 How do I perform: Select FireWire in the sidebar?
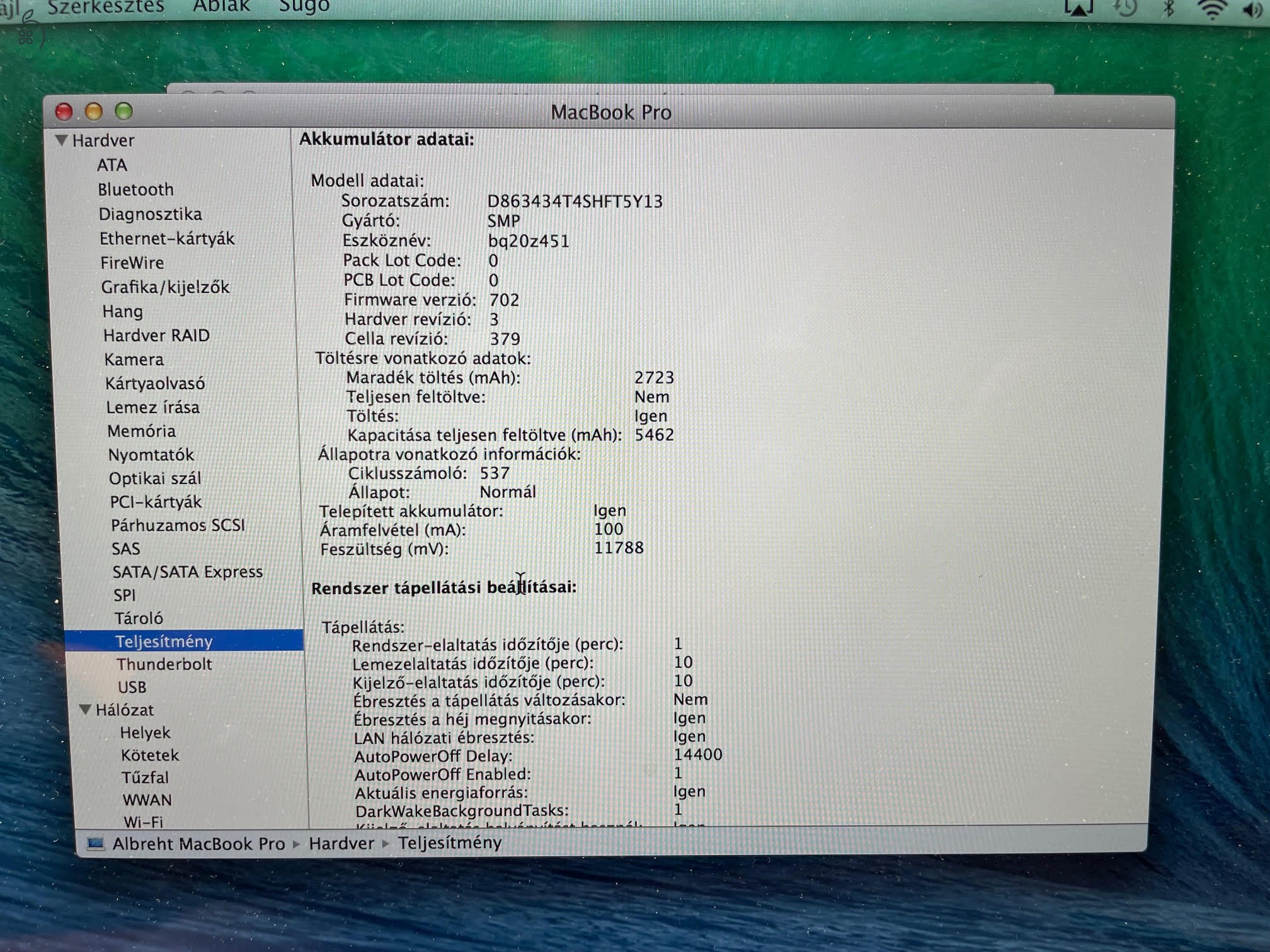[x=132, y=263]
